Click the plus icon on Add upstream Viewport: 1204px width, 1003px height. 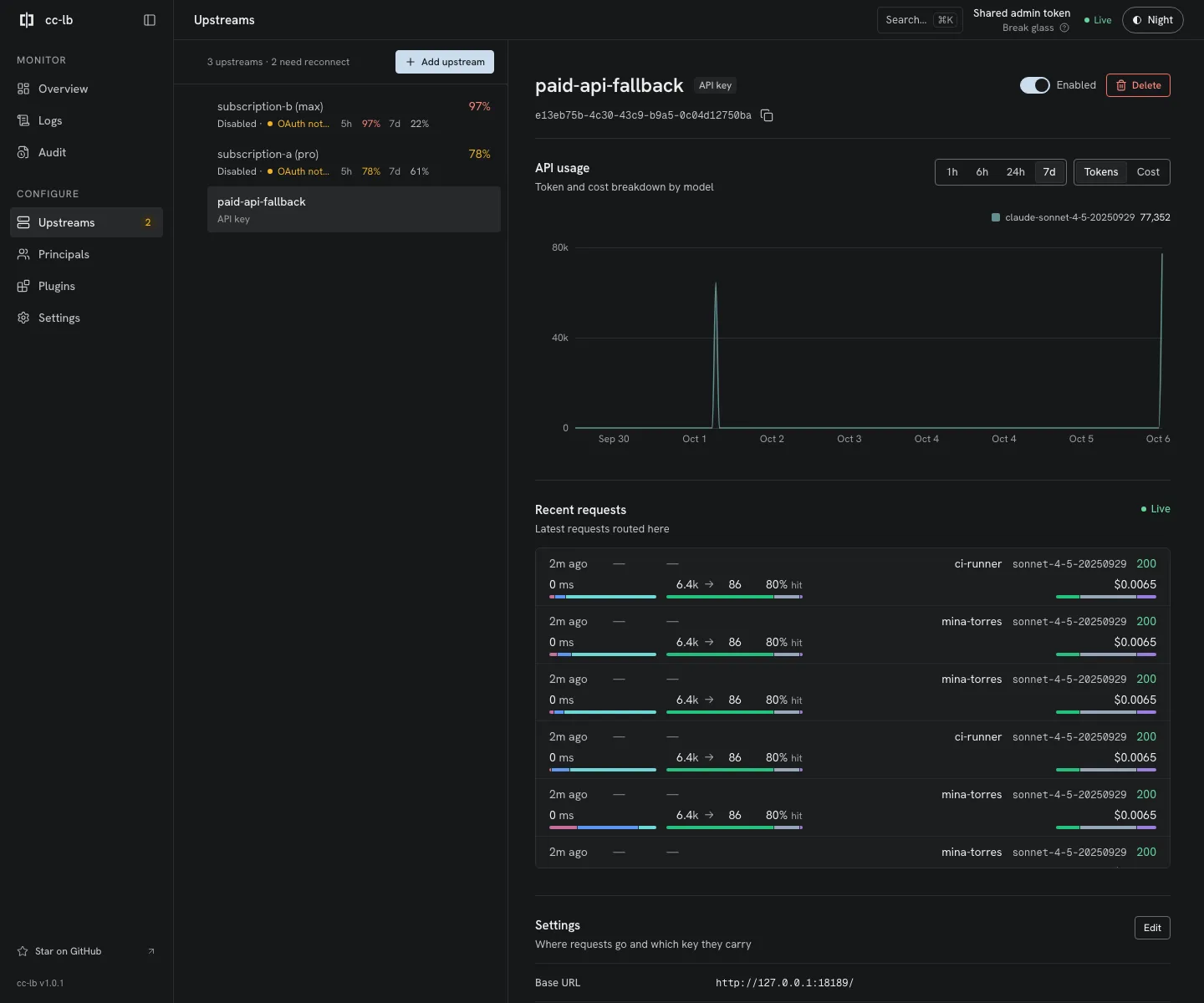411,62
